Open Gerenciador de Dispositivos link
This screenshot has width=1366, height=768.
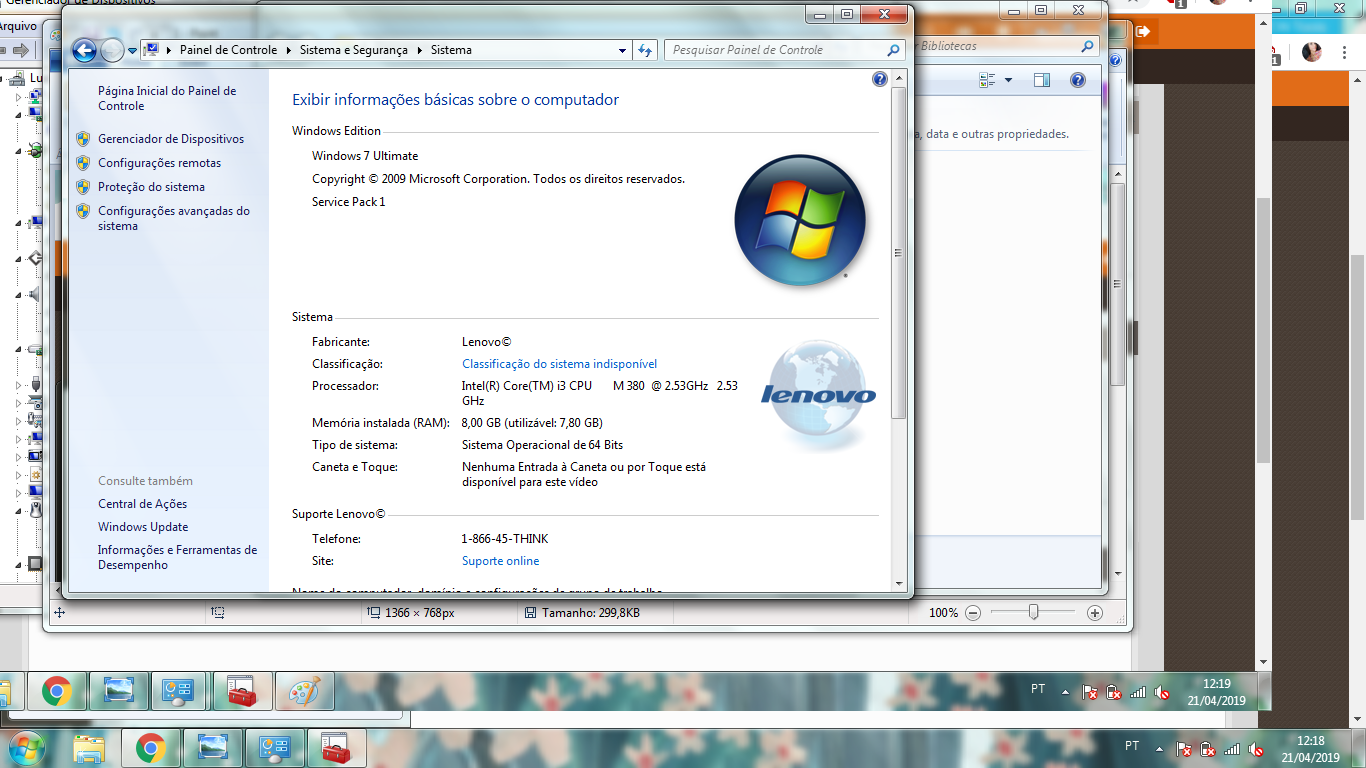click(x=171, y=139)
